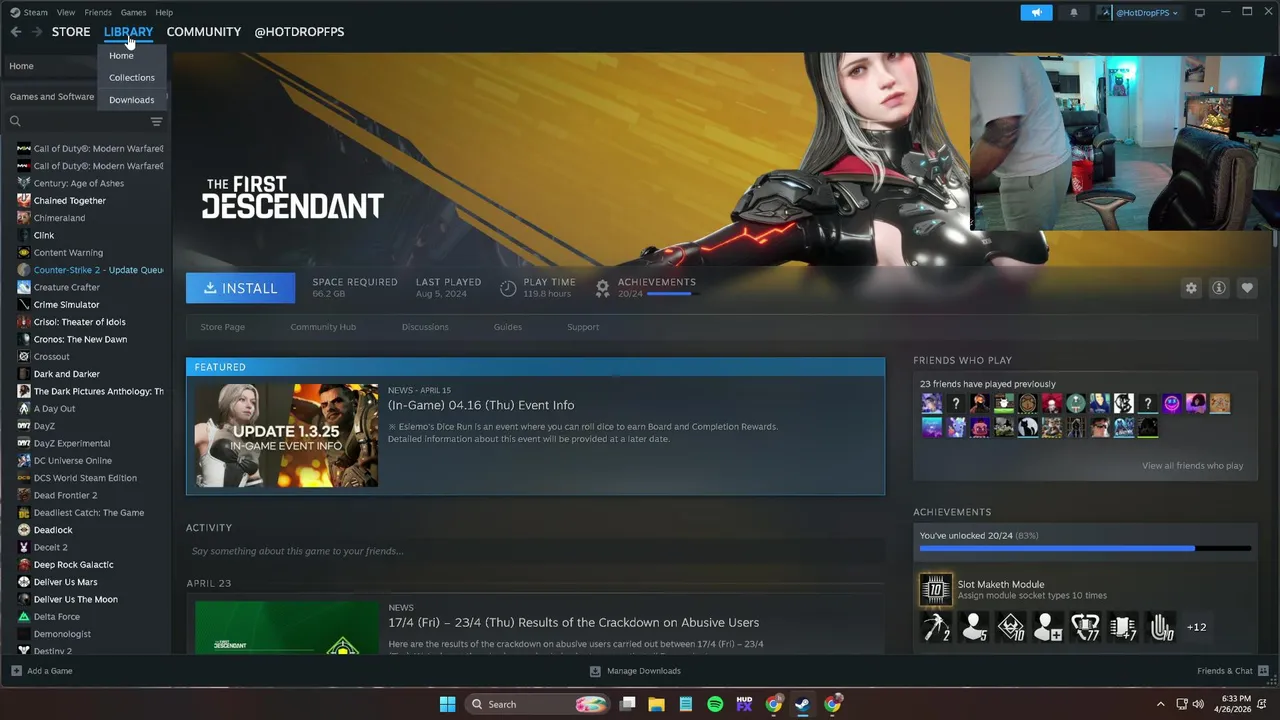Switch to Big Picture mode monitor icon
This screenshot has height=720, width=1280.
[1200, 12]
